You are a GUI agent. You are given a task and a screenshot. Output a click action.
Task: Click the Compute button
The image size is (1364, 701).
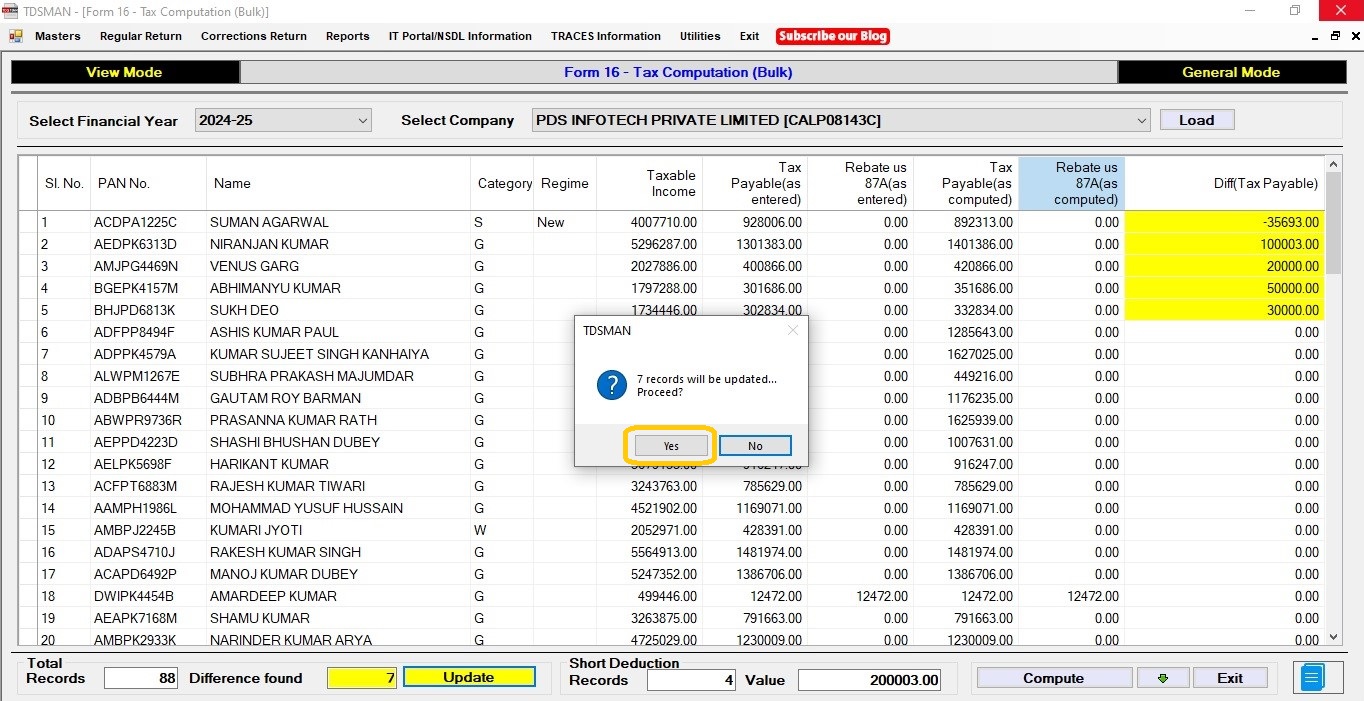(x=1054, y=678)
